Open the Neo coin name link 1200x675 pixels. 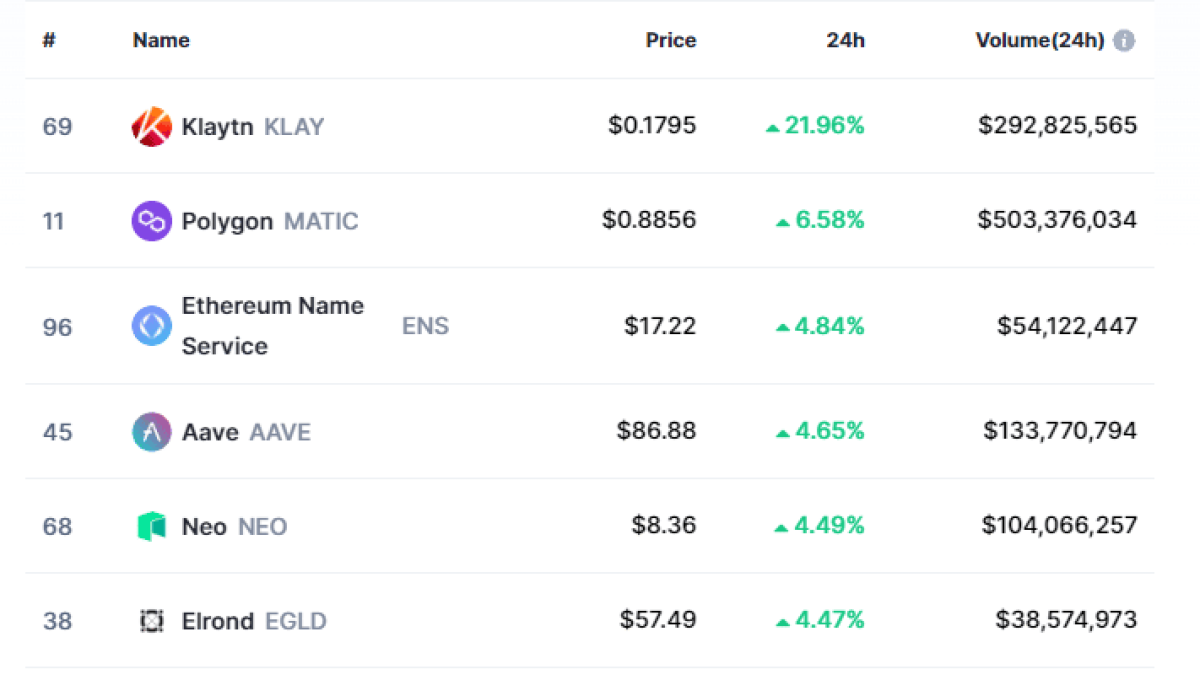(x=204, y=527)
